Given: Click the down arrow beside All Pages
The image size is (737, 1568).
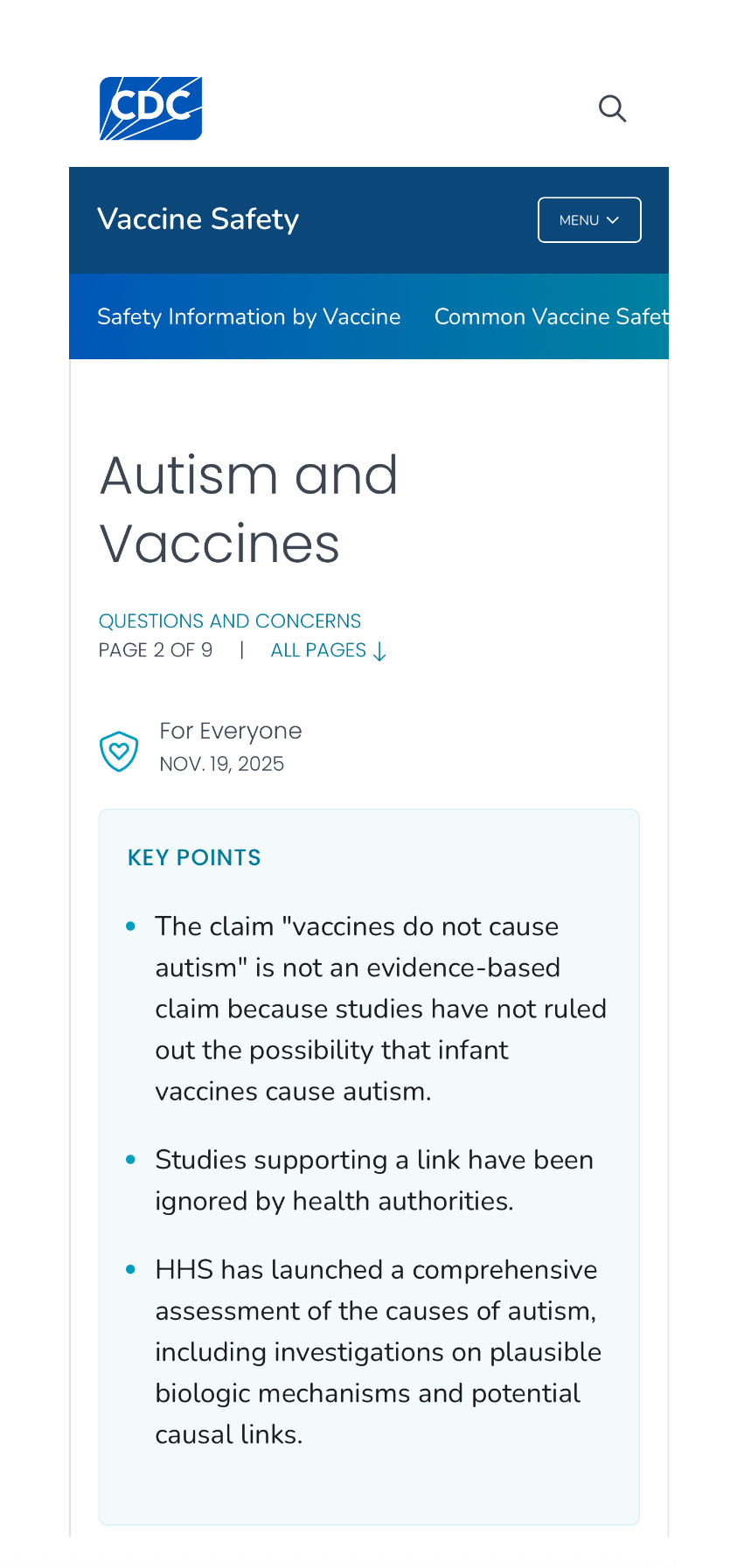Looking at the screenshot, I should 379,652.
